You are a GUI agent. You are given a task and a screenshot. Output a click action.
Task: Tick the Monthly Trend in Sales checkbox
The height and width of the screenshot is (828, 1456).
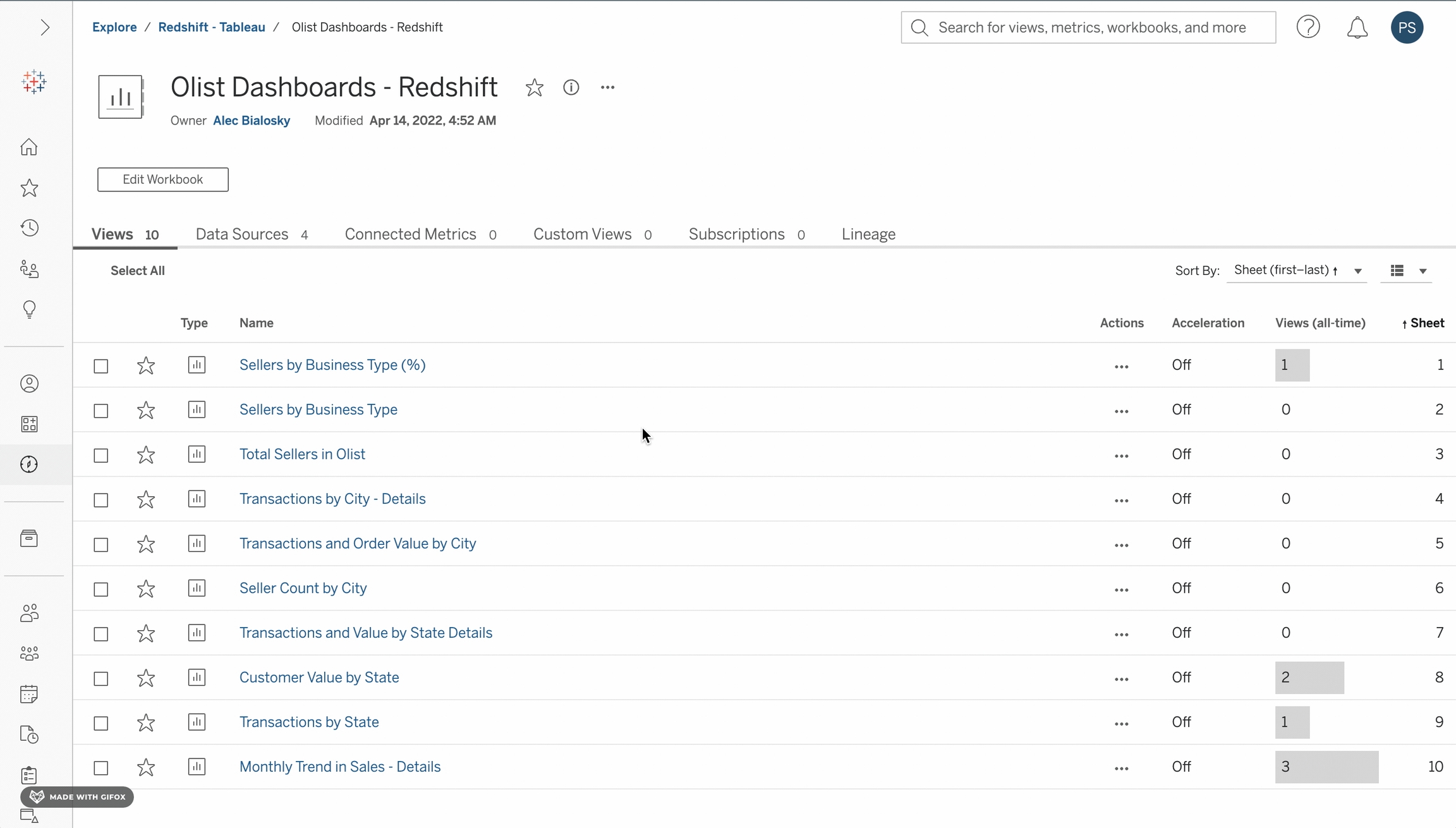(x=101, y=767)
